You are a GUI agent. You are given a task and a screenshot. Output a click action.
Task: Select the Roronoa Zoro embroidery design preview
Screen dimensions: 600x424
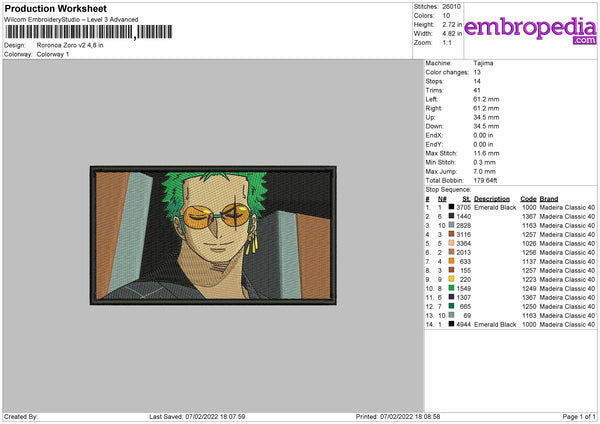pyautogui.click(x=213, y=235)
